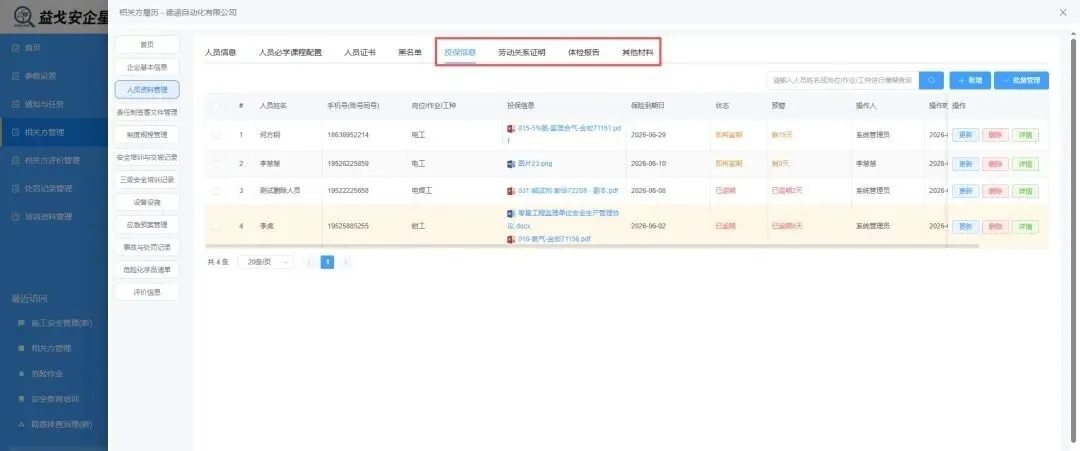Select the 投保信息 tab
This screenshot has height=451, width=1080.
click(460, 52)
